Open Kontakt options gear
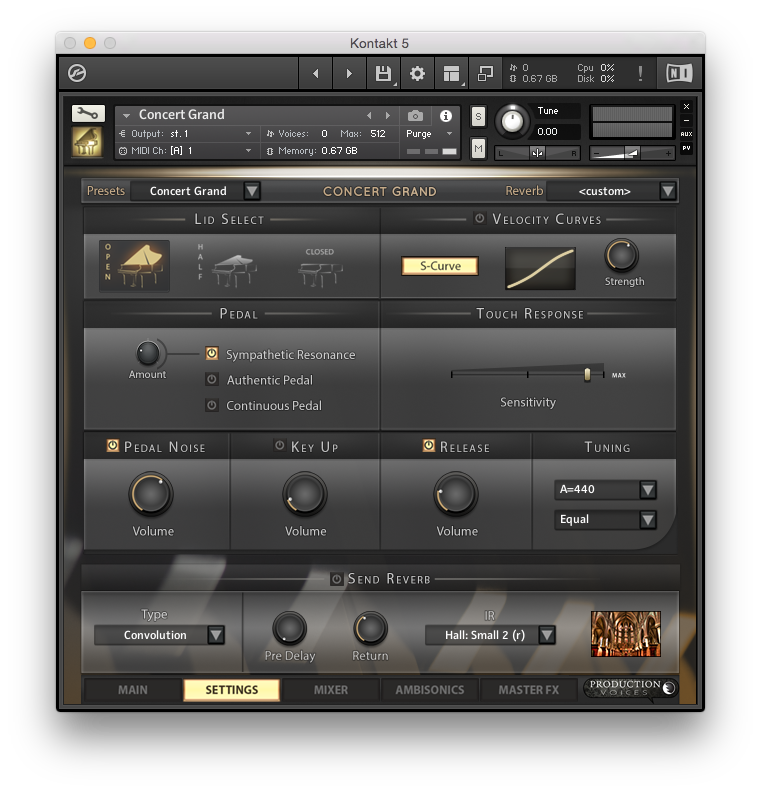761x792 pixels. point(417,74)
